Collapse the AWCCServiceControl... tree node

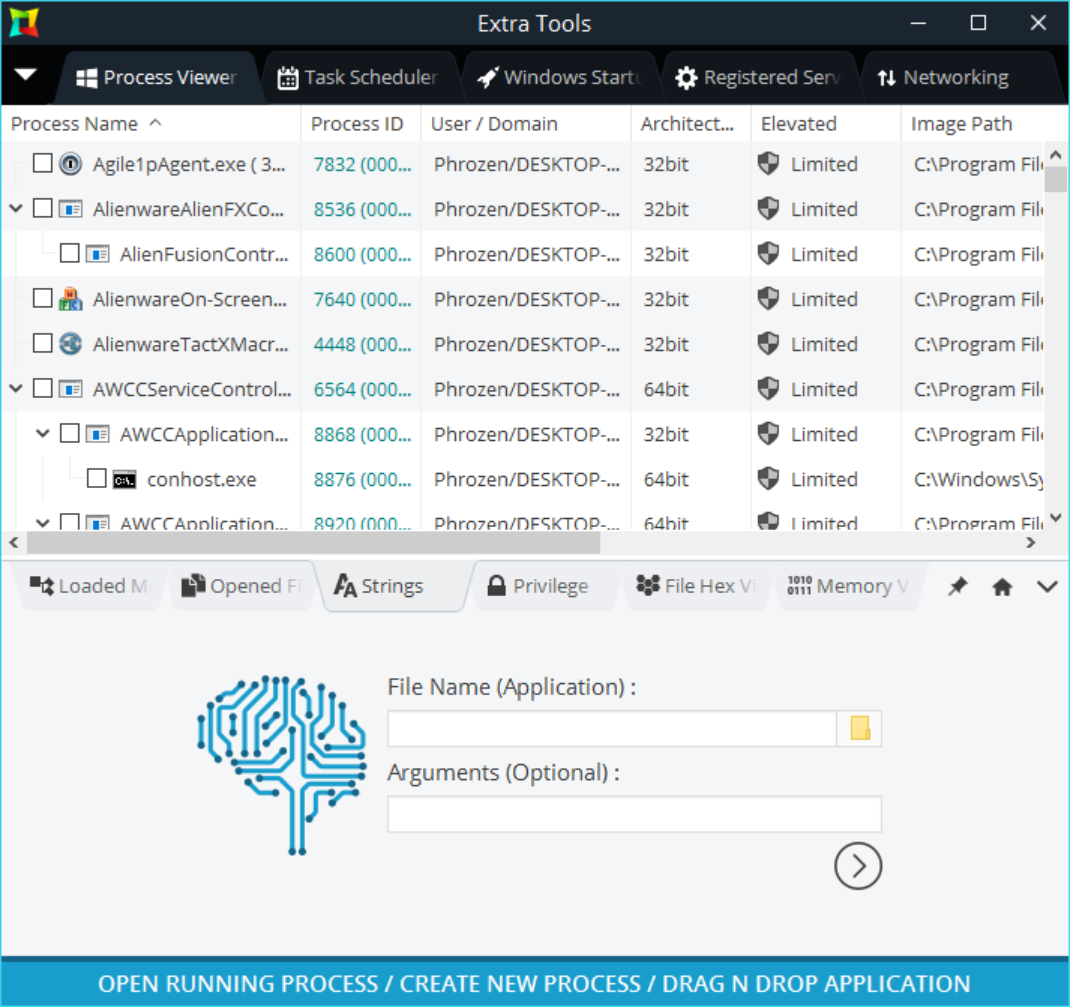pyautogui.click(x=16, y=388)
